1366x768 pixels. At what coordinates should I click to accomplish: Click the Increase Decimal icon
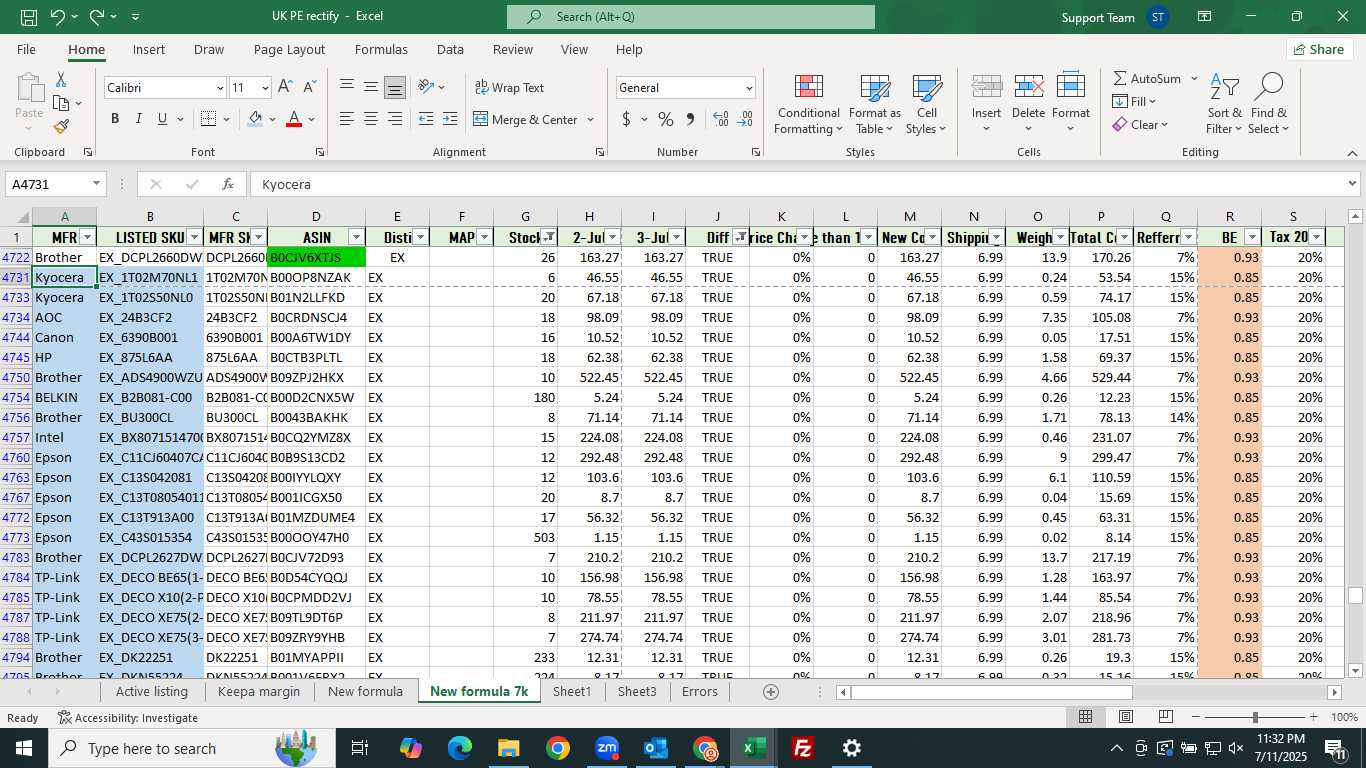click(x=721, y=119)
